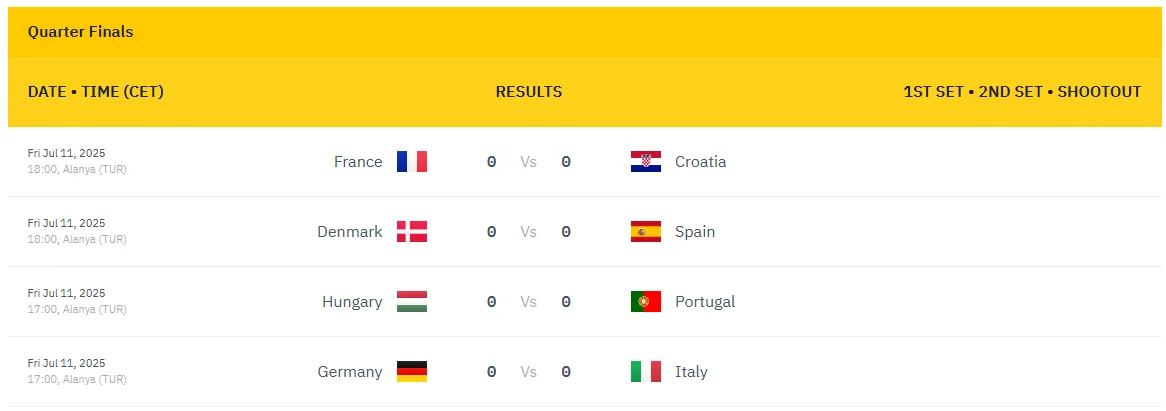The image size is (1166, 411).
Task: Click the Croatia flag icon
Action: click(x=645, y=162)
